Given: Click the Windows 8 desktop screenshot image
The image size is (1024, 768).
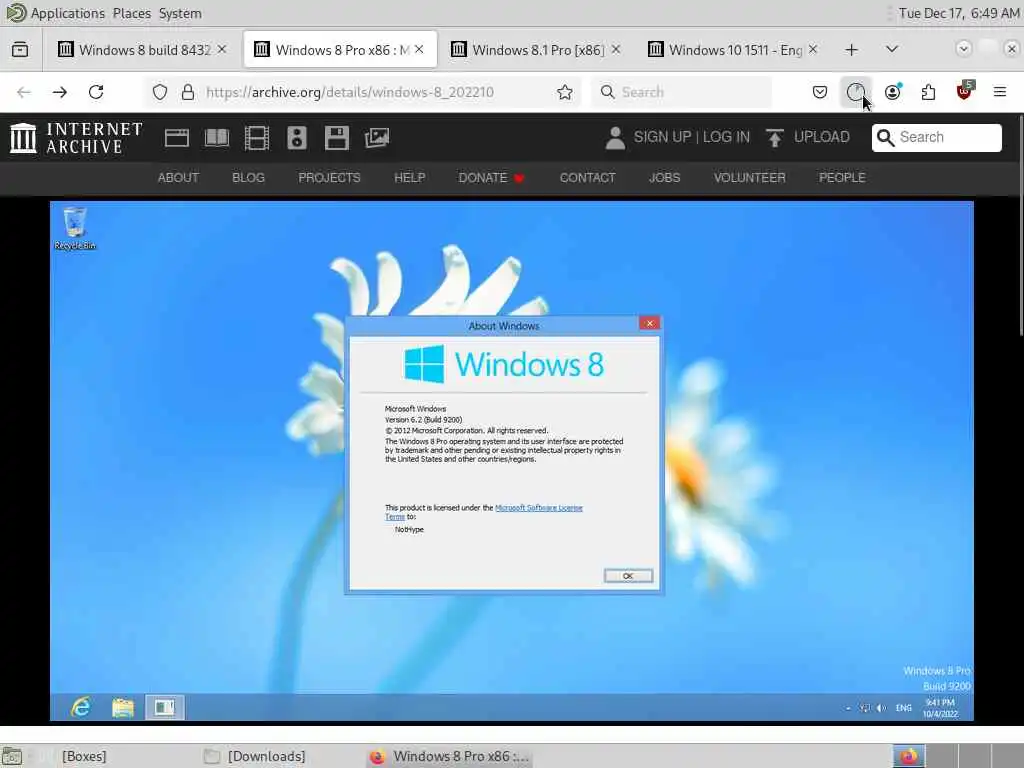Looking at the screenshot, I should 512,461.
